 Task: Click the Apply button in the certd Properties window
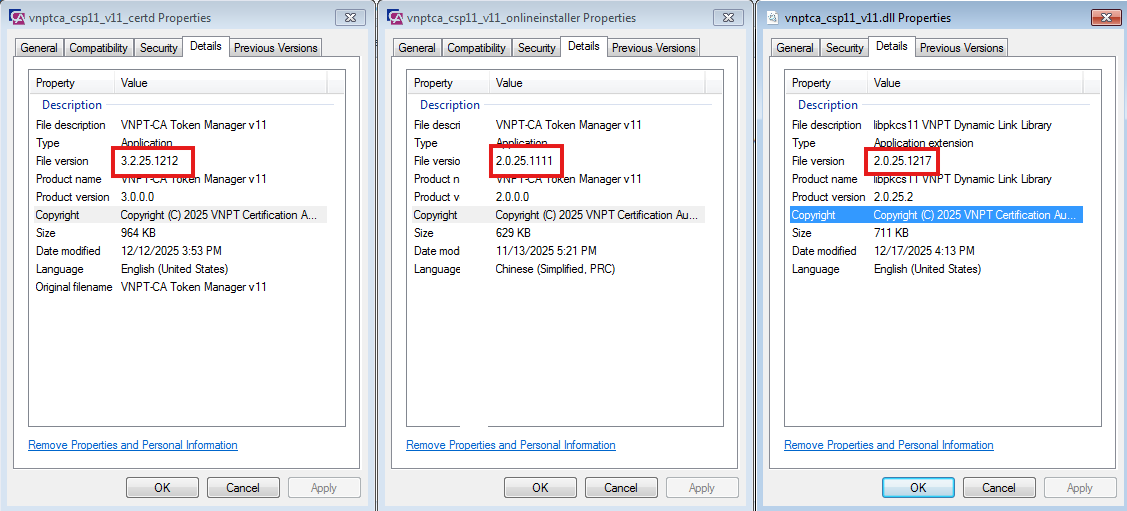point(324,487)
